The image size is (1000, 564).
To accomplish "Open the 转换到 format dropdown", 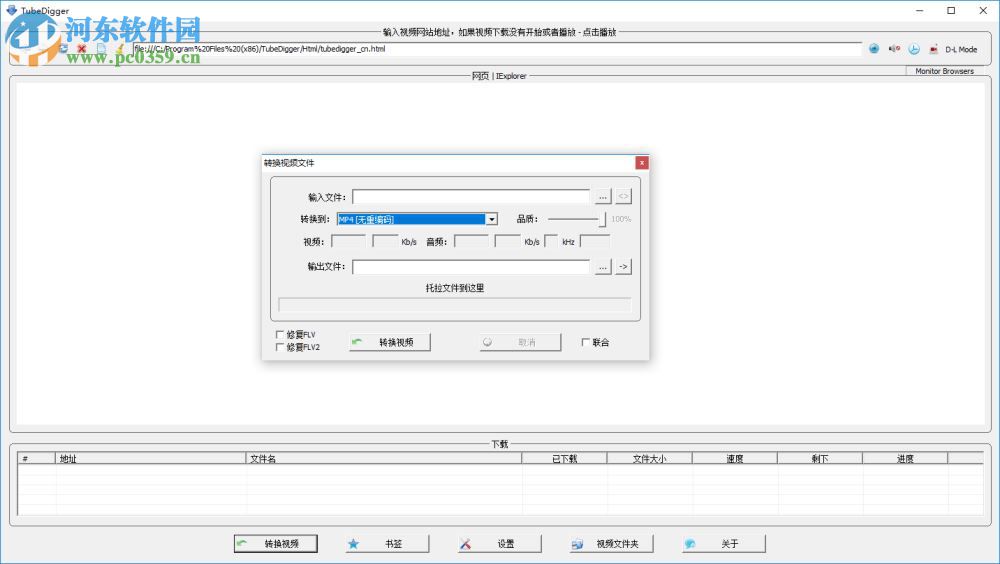I will tap(492, 219).
